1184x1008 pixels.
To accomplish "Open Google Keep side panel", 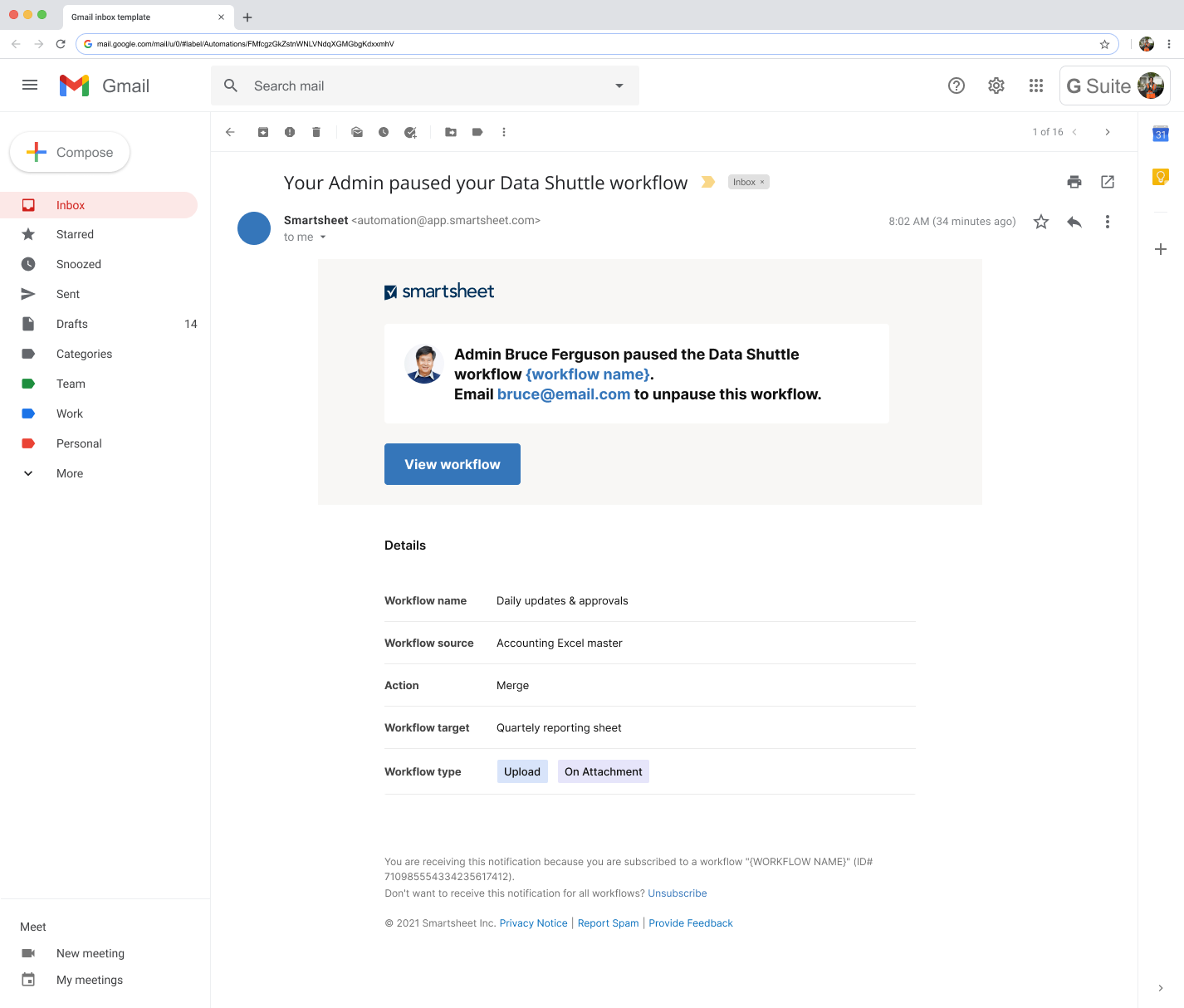I will (x=1161, y=176).
